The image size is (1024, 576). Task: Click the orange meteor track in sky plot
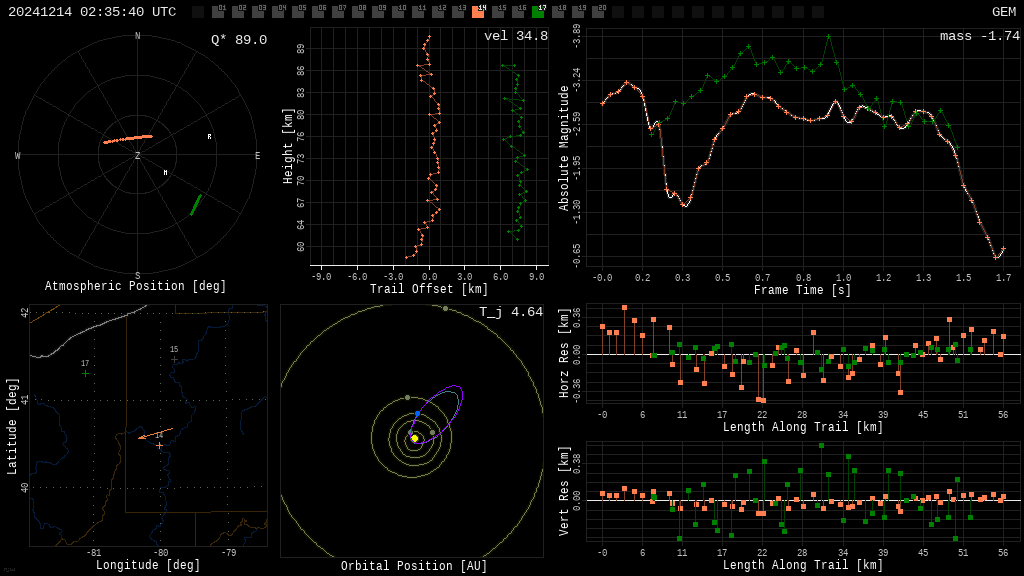pos(128,139)
